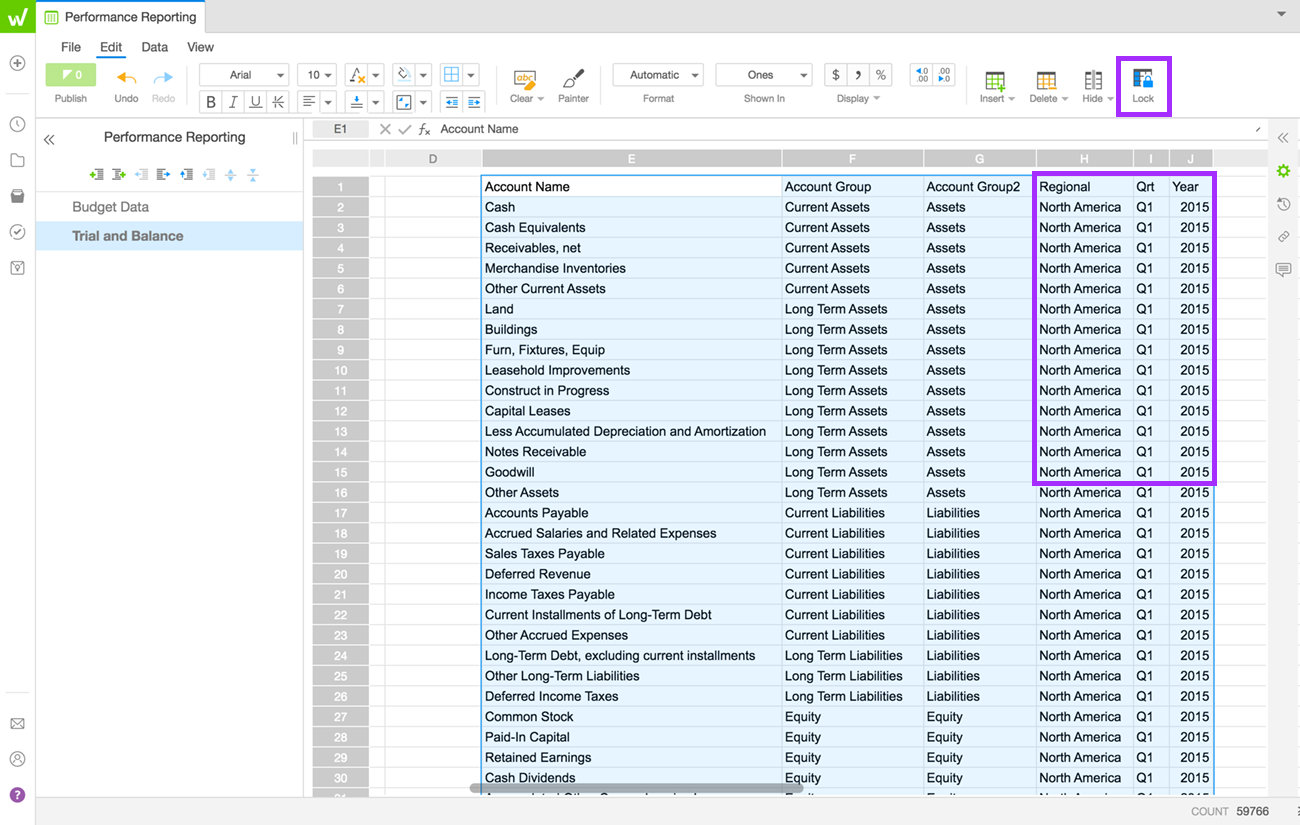Toggle bold formatting

tap(211, 102)
